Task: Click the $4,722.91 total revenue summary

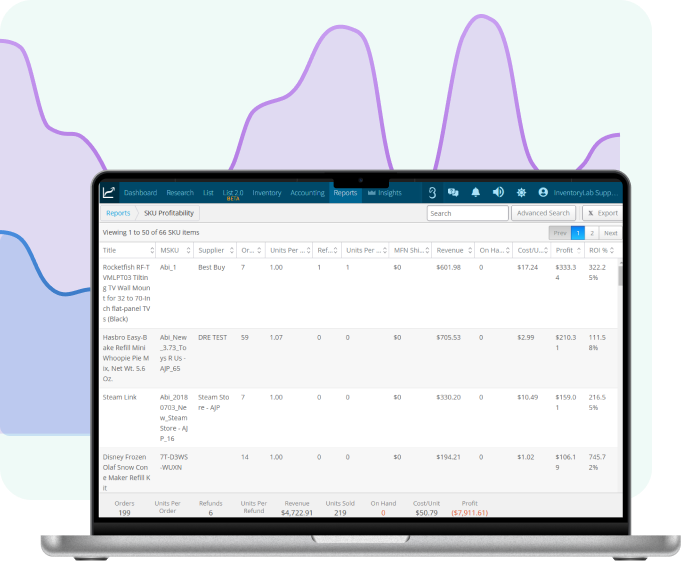Action: pyautogui.click(x=297, y=513)
